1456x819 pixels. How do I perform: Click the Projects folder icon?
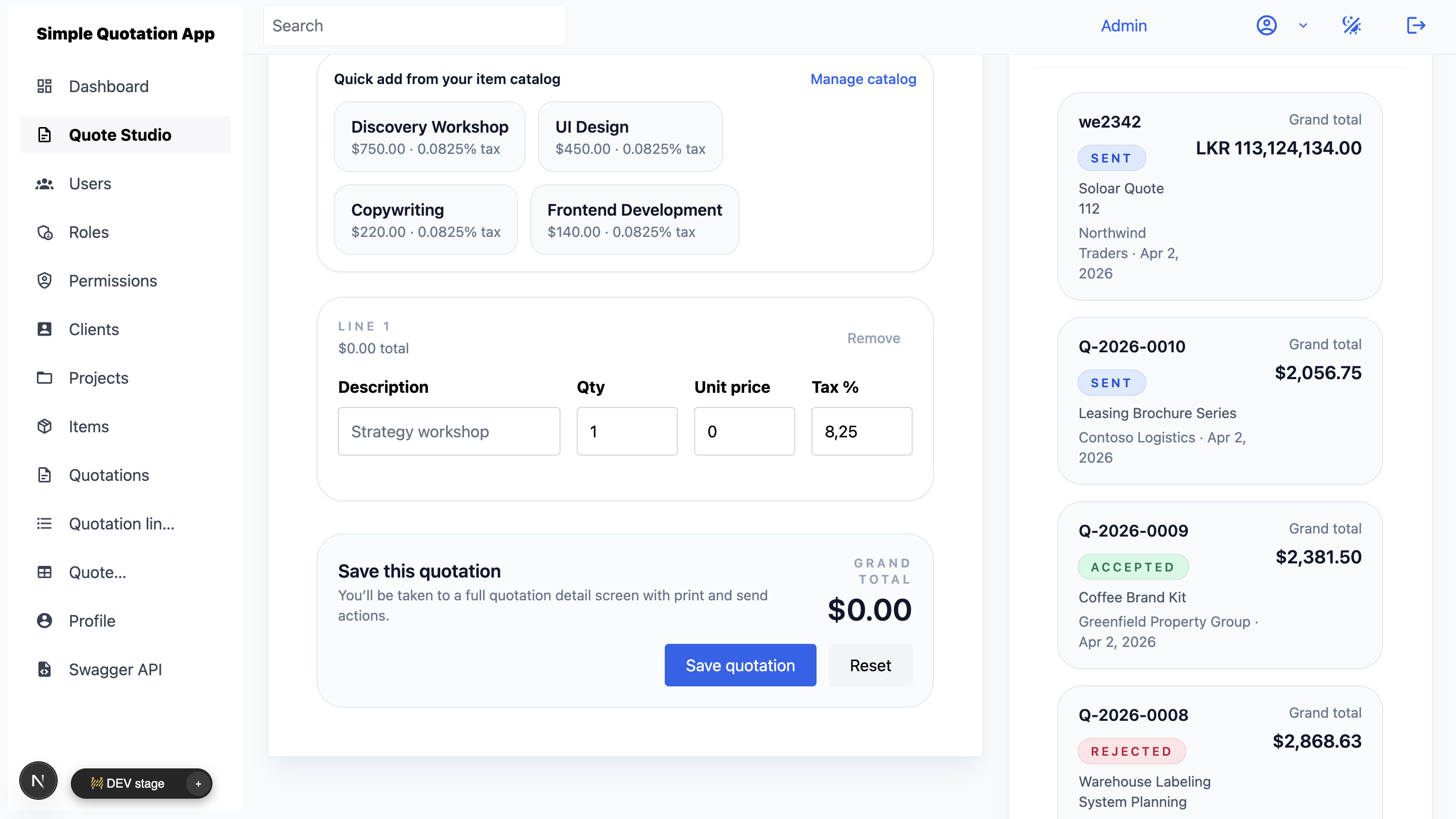click(x=45, y=378)
